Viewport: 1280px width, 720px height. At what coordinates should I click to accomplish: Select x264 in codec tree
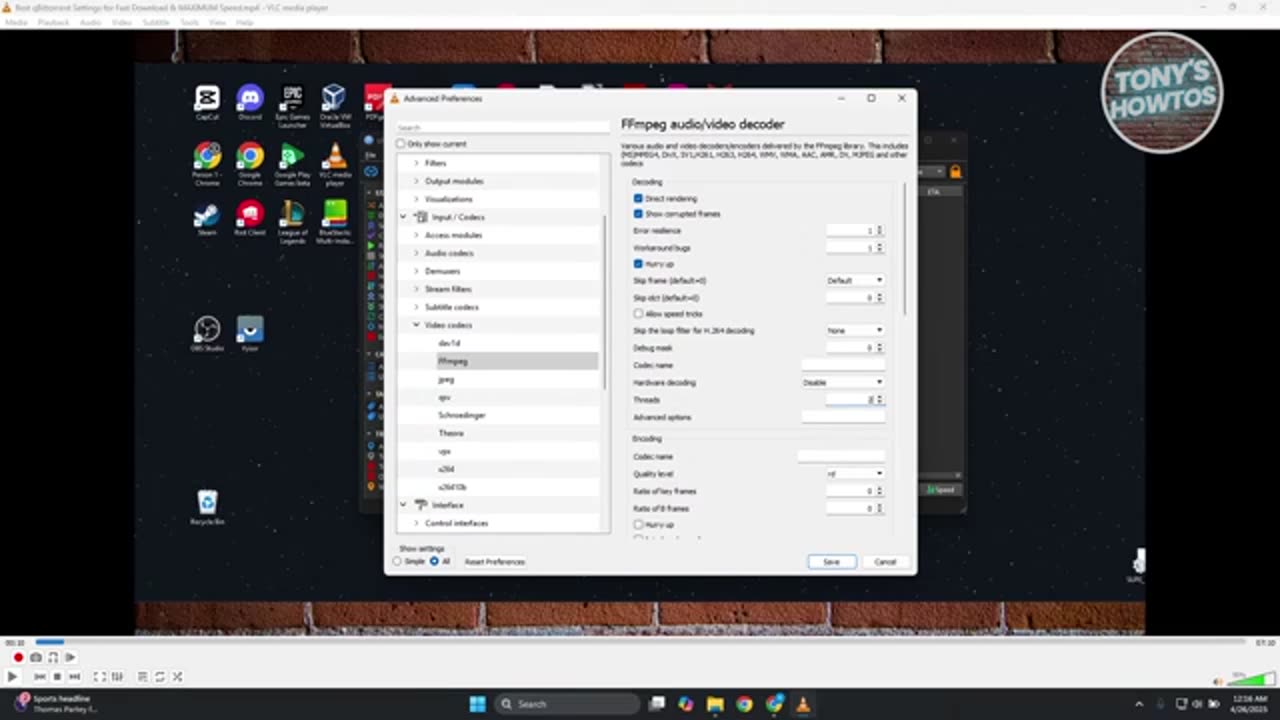(x=446, y=469)
